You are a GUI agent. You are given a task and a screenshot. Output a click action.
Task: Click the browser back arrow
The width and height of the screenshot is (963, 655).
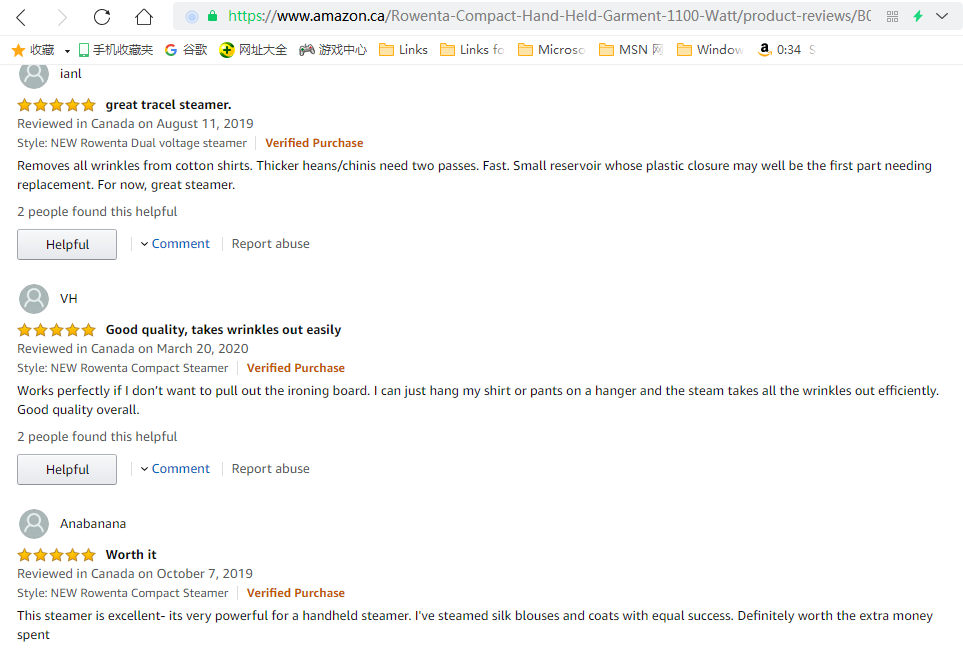(21, 17)
